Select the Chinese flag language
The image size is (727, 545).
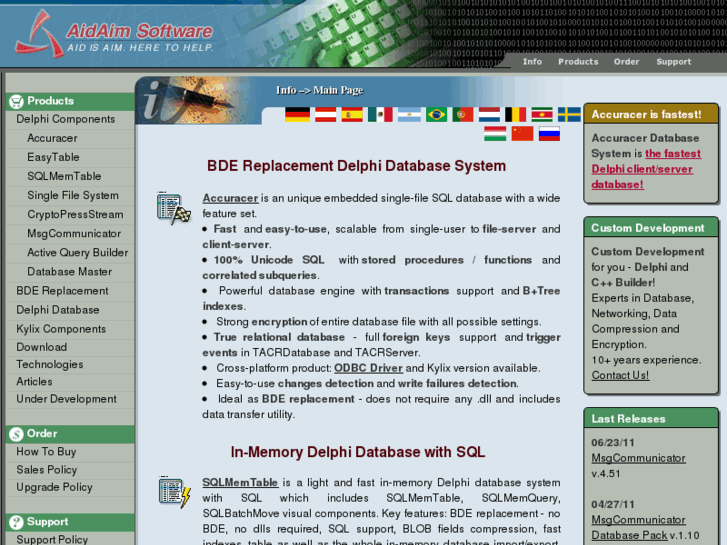click(x=523, y=134)
